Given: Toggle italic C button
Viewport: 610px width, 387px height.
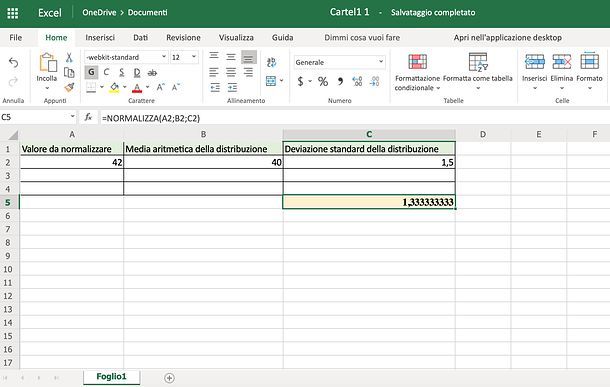Looking at the screenshot, I should tap(106, 72).
